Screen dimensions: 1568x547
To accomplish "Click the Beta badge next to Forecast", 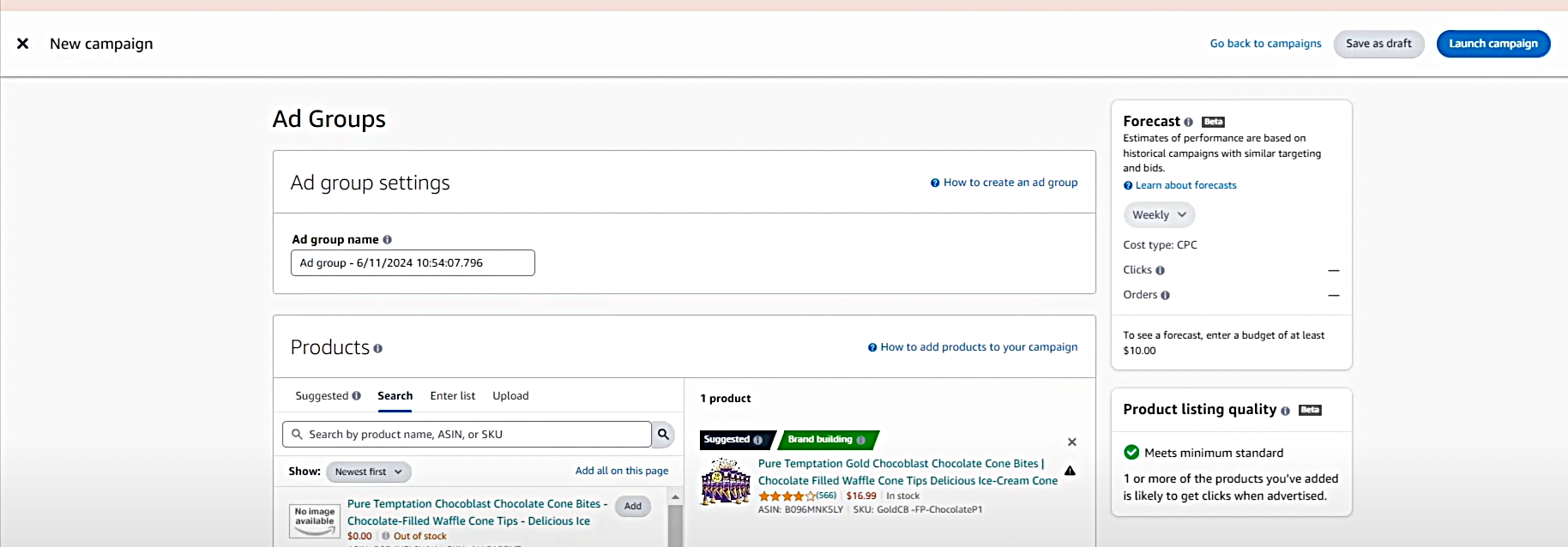I will click(1213, 122).
